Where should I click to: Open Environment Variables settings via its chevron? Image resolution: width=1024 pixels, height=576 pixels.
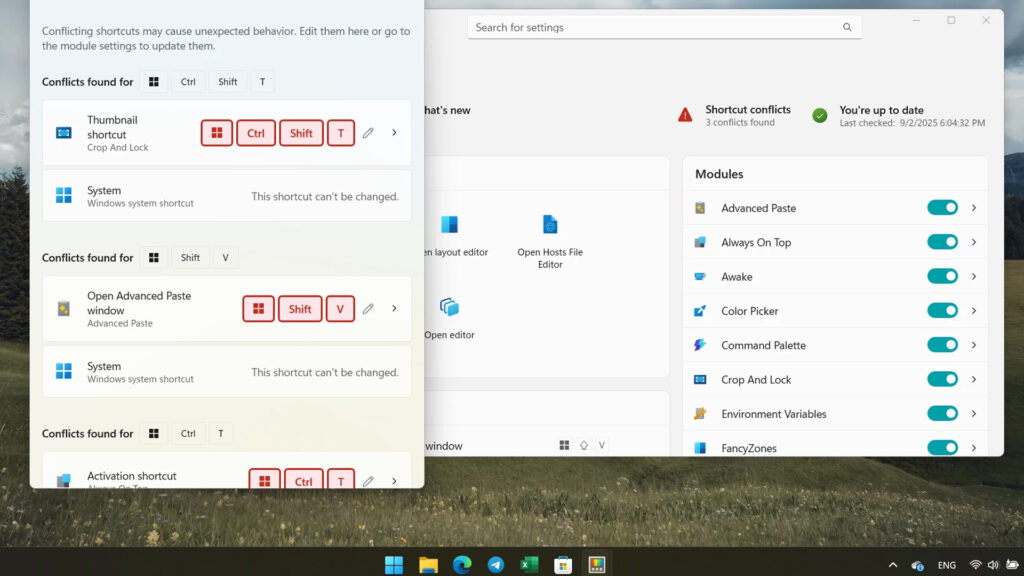pos(974,413)
